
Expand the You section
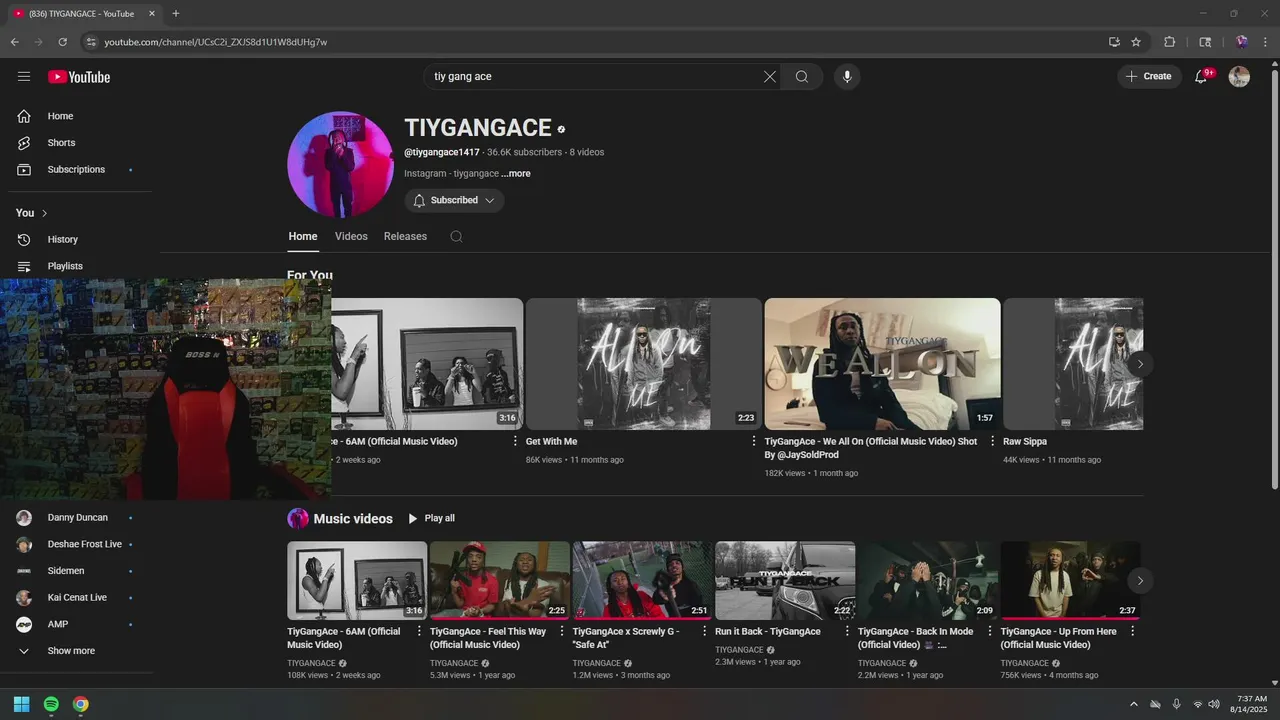32,213
